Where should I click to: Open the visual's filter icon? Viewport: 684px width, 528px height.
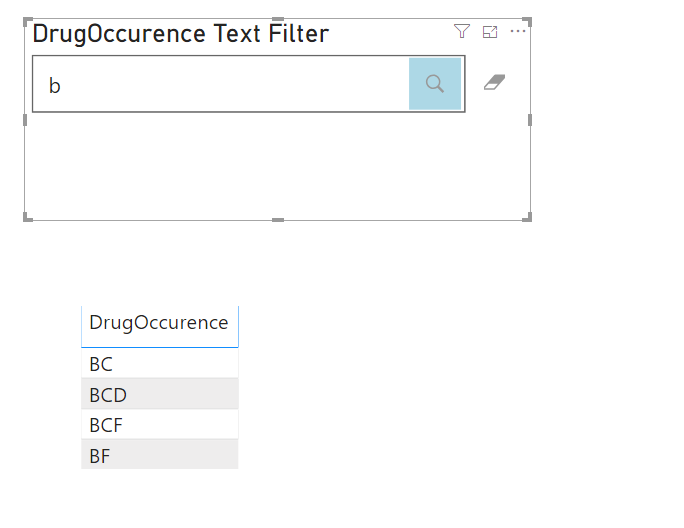461,32
